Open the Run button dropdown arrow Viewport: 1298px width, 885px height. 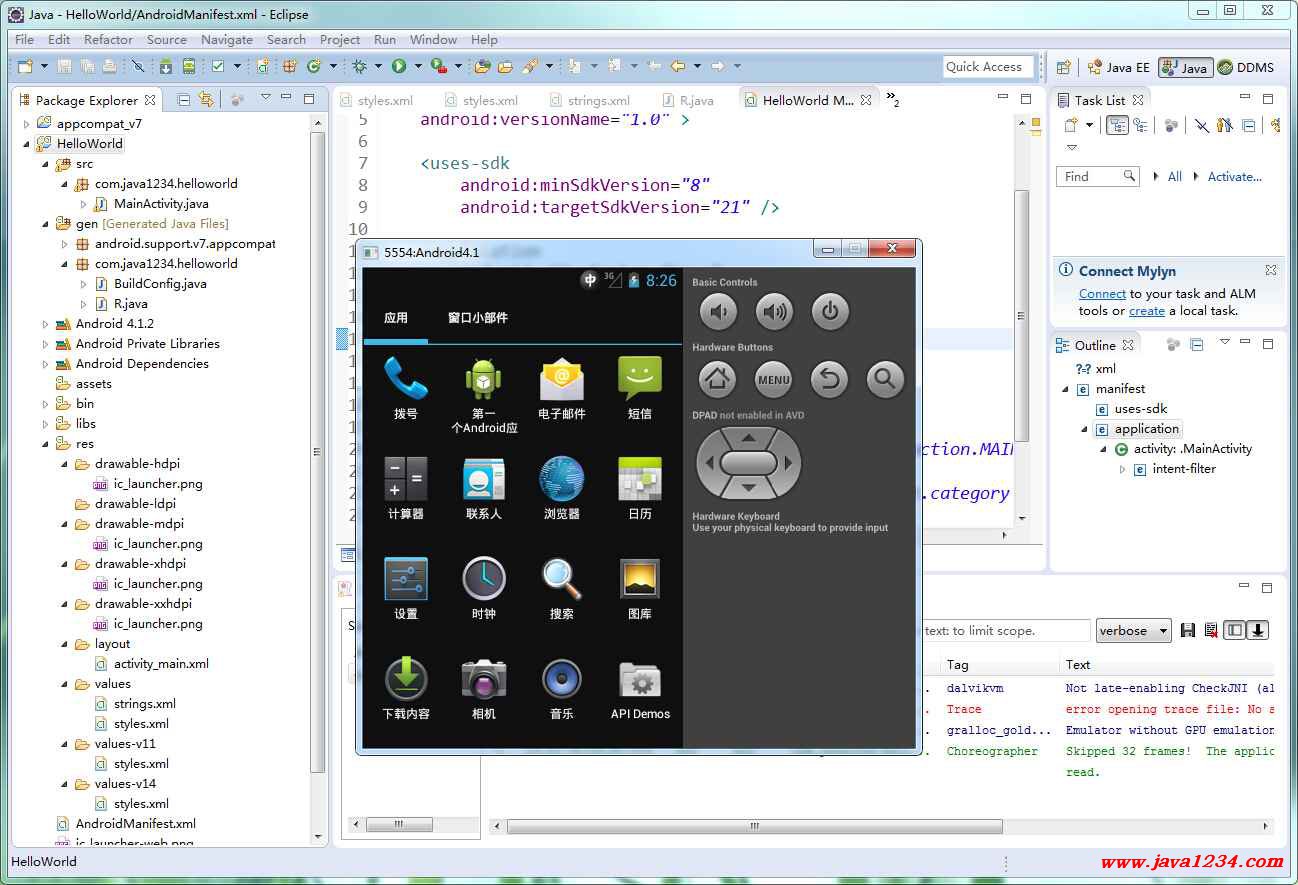click(x=417, y=66)
